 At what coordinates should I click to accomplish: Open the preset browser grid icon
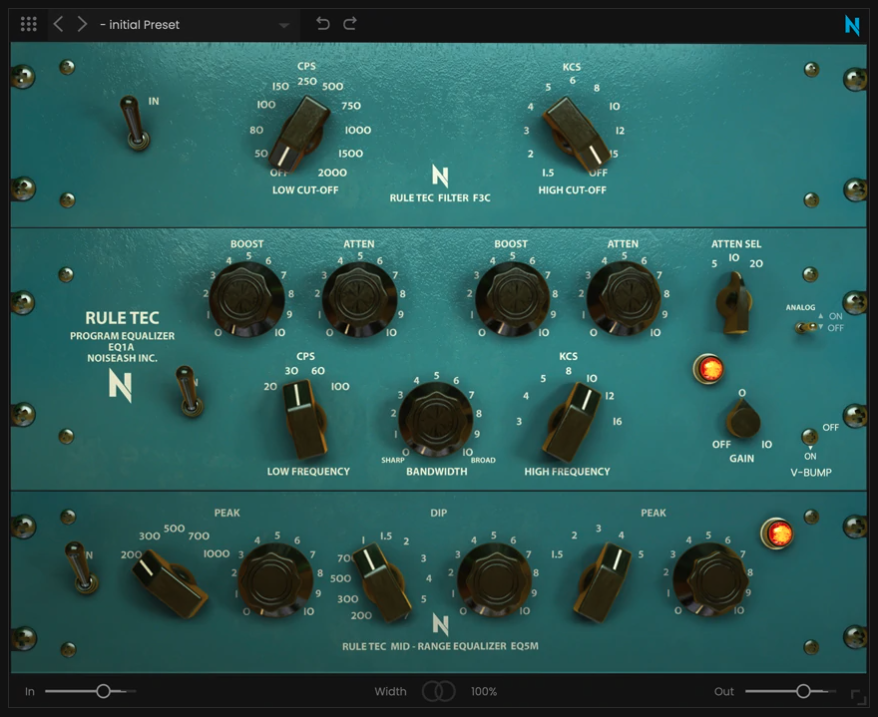(x=29, y=24)
